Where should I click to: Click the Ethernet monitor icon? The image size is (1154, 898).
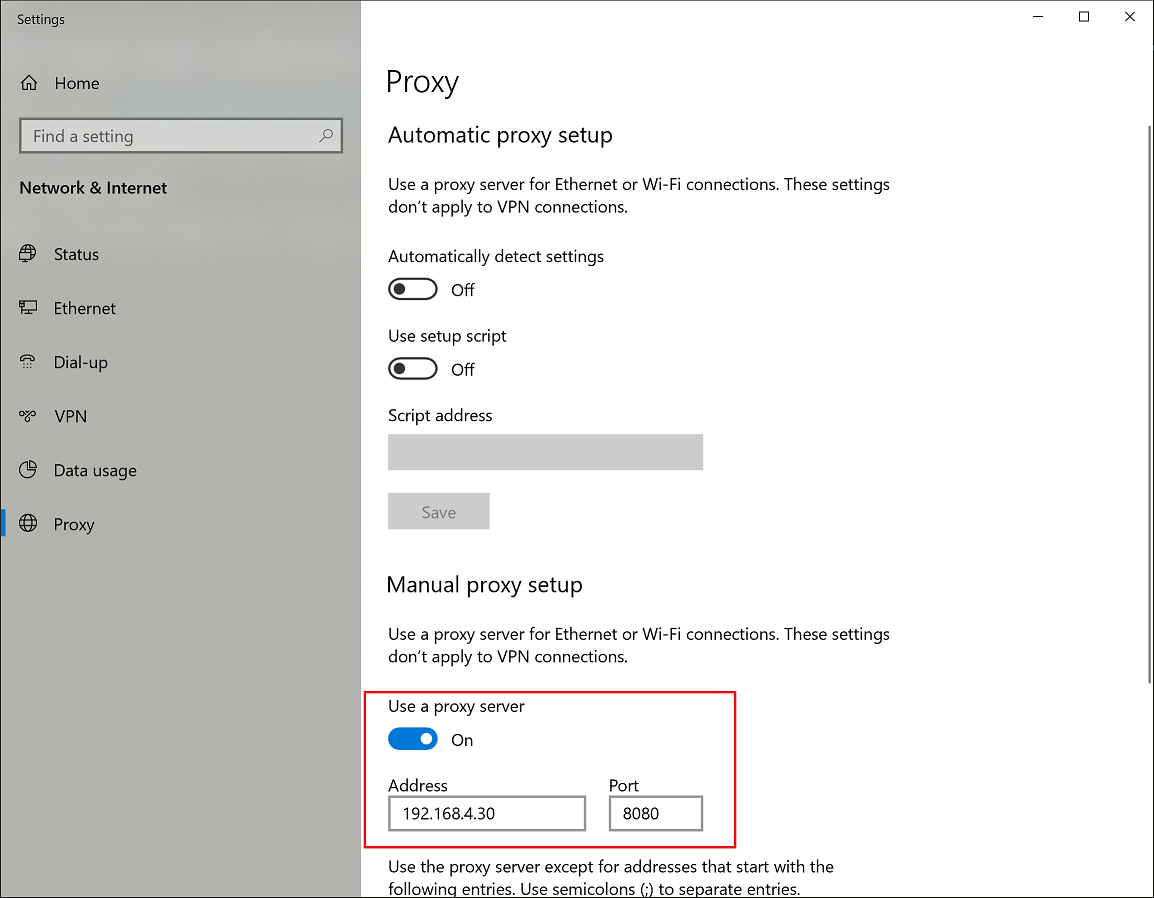[x=28, y=308]
